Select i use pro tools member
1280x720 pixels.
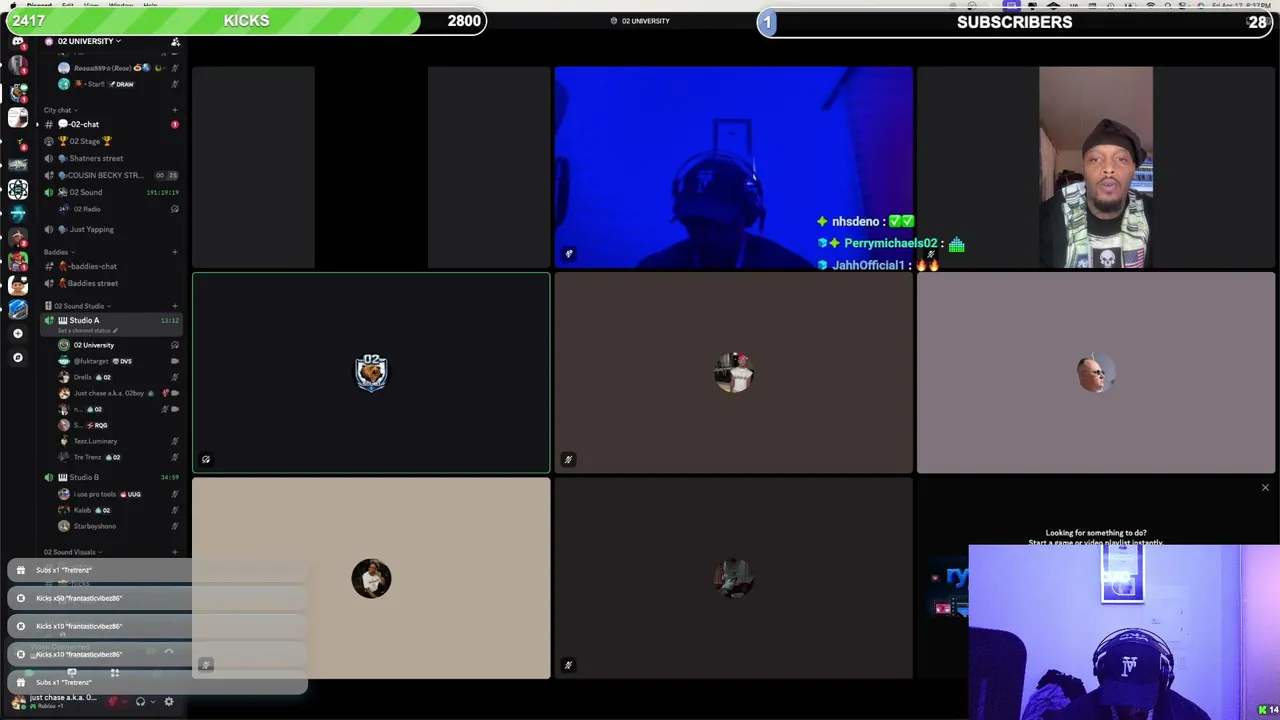pos(118,494)
